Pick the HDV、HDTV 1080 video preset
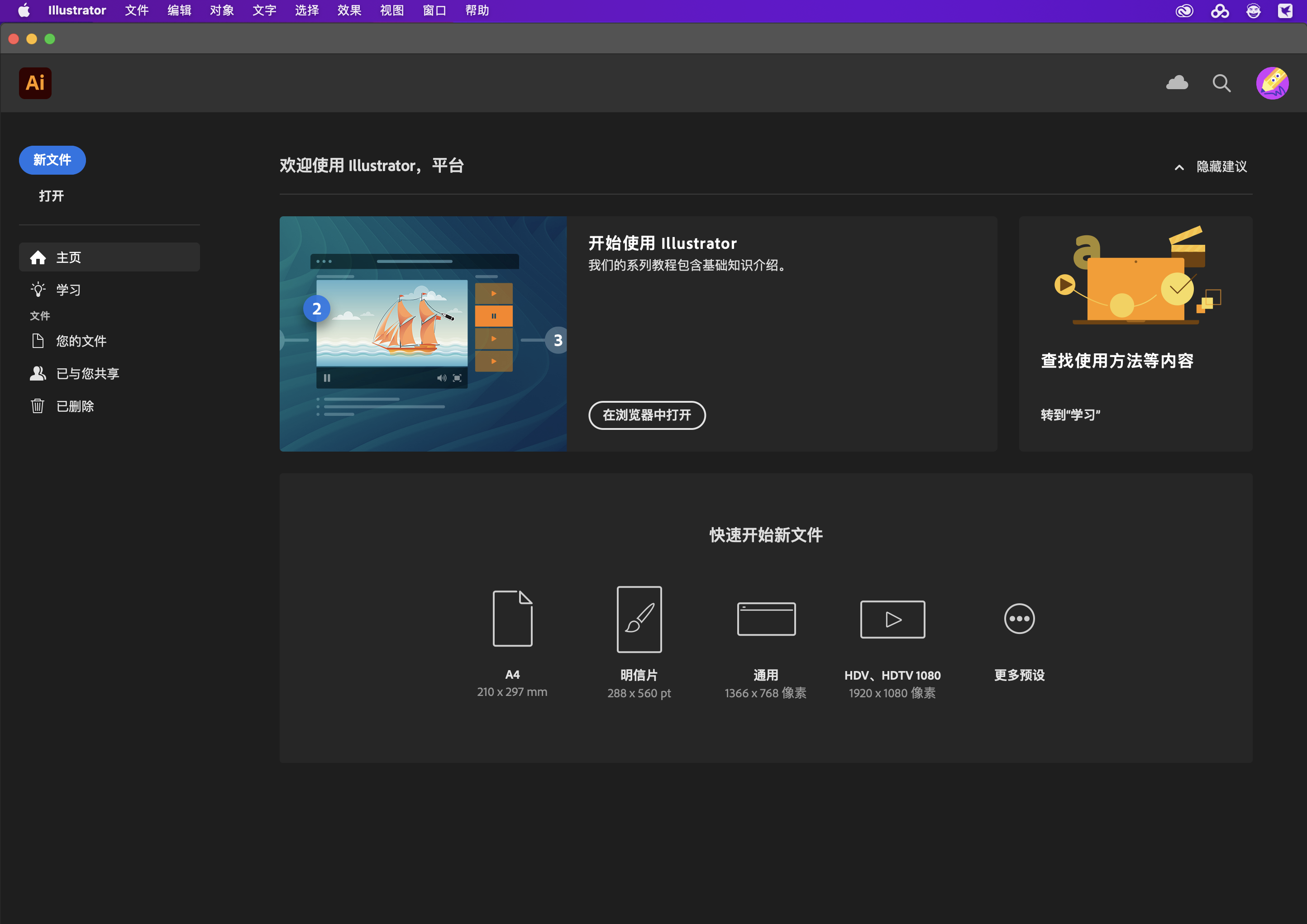This screenshot has height=924, width=1307. [x=892, y=619]
